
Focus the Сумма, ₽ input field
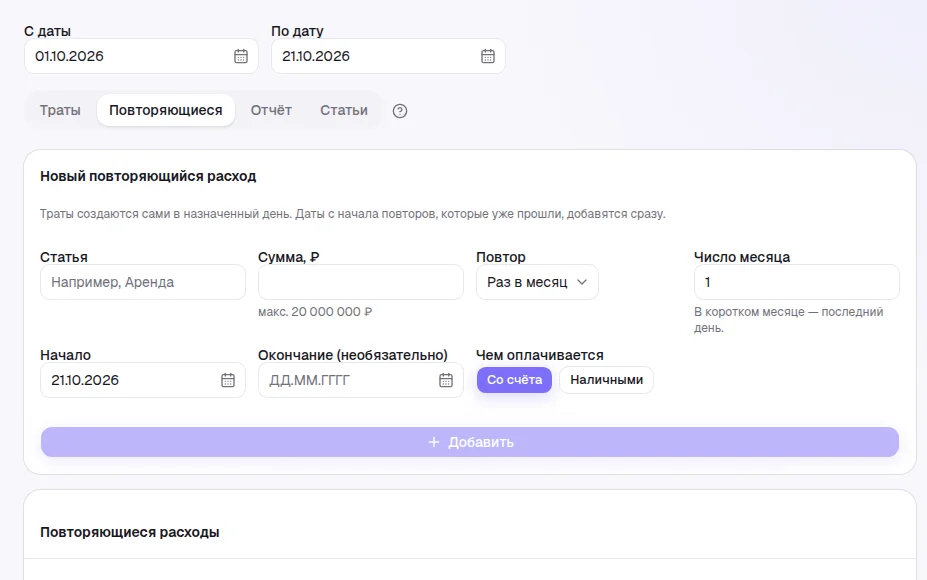point(361,282)
